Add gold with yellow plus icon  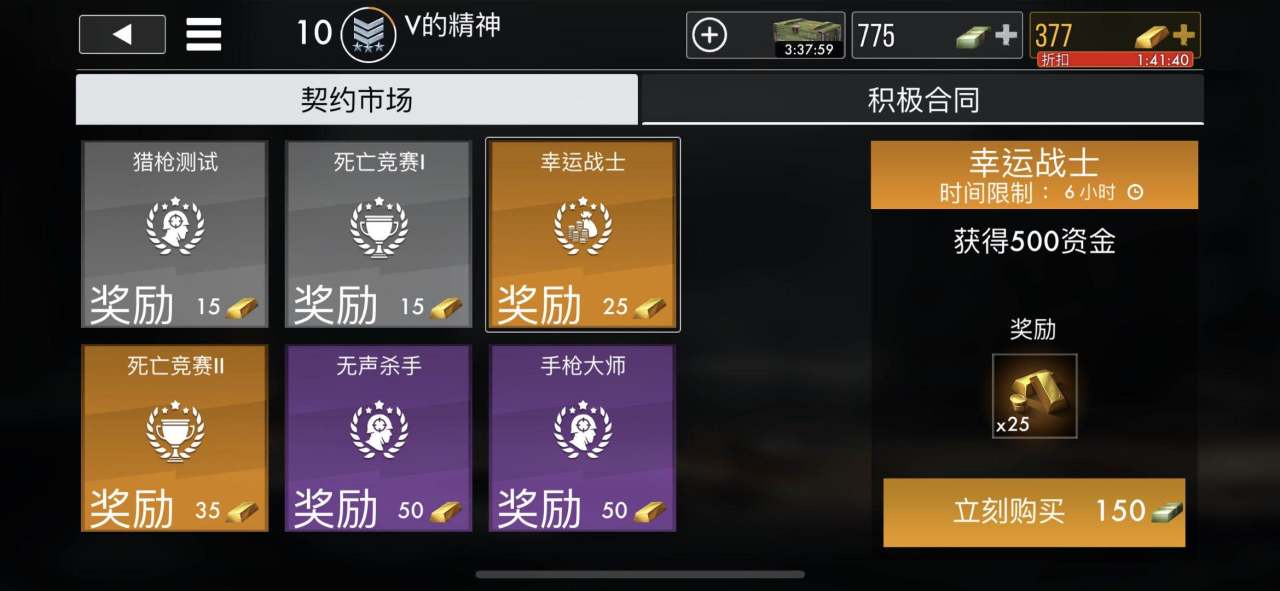click(x=1182, y=34)
